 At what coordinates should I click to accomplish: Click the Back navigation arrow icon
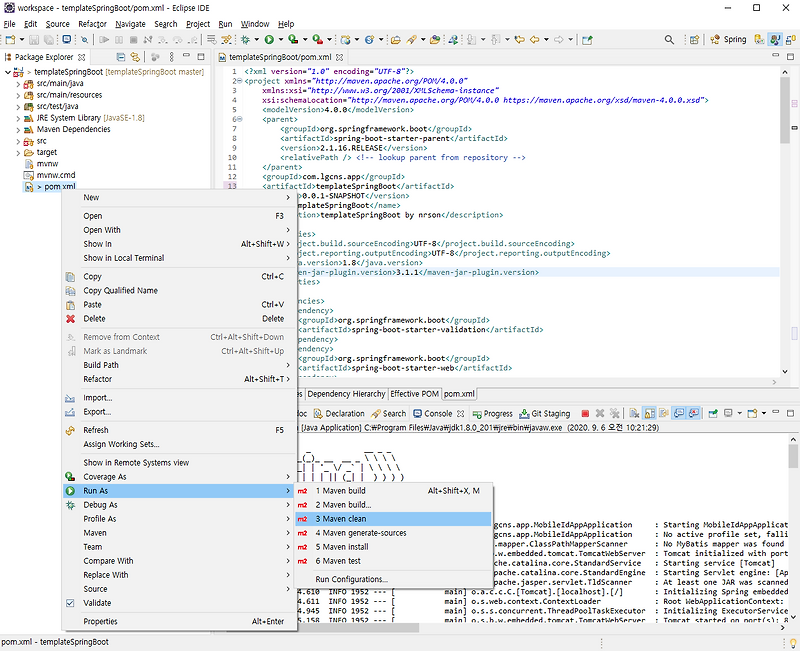tap(535, 39)
